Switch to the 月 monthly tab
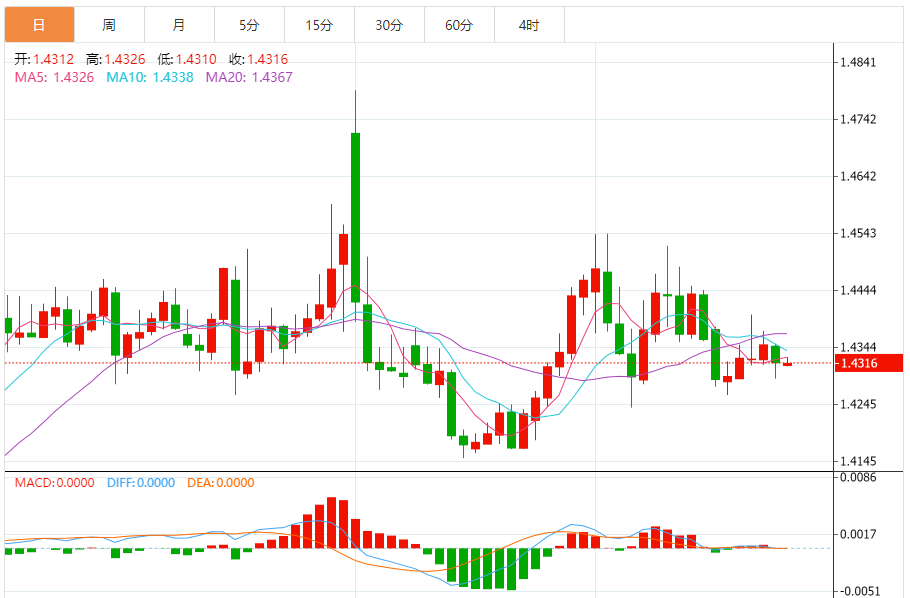 click(x=179, y=25)
